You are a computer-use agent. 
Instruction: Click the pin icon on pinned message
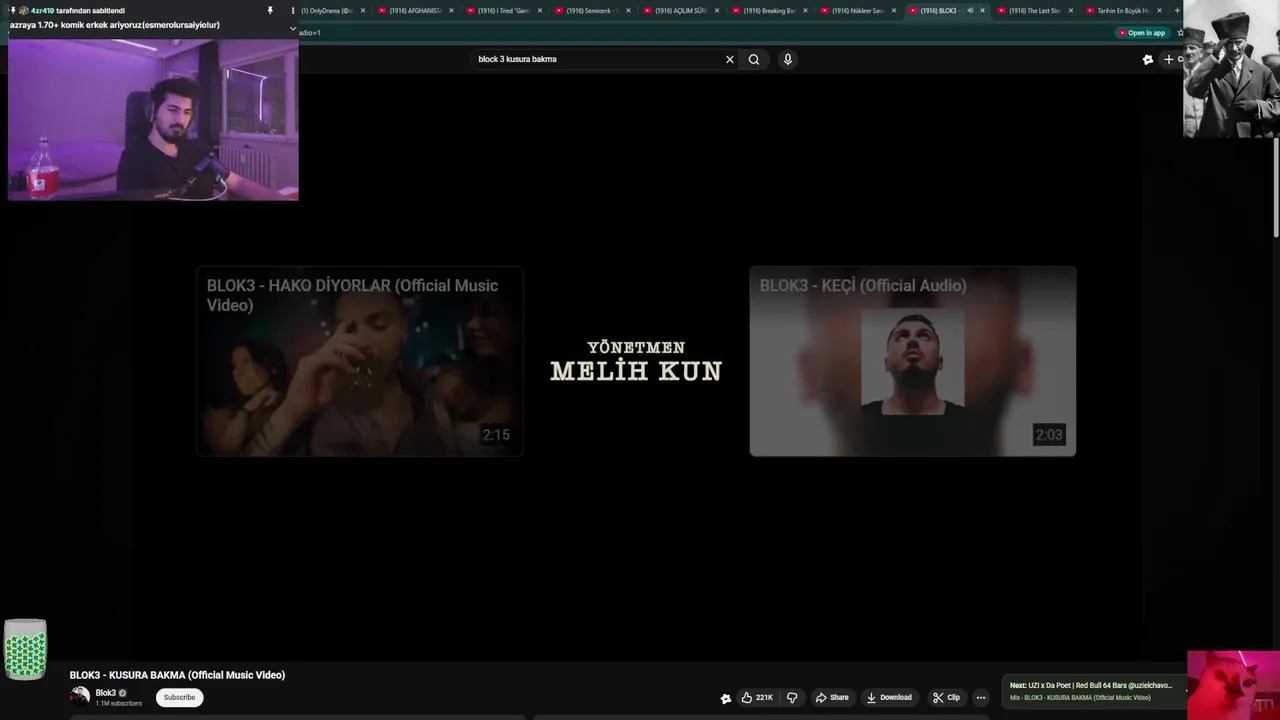(x=270, y=10)
